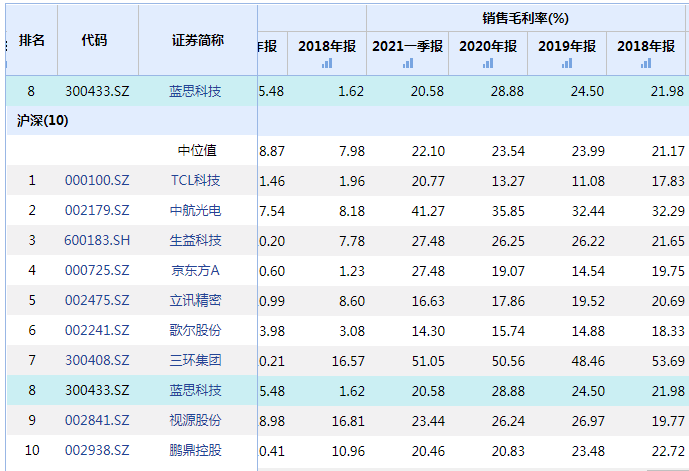Select 歌尔股份 value 14.30

(x=428, y=331)
